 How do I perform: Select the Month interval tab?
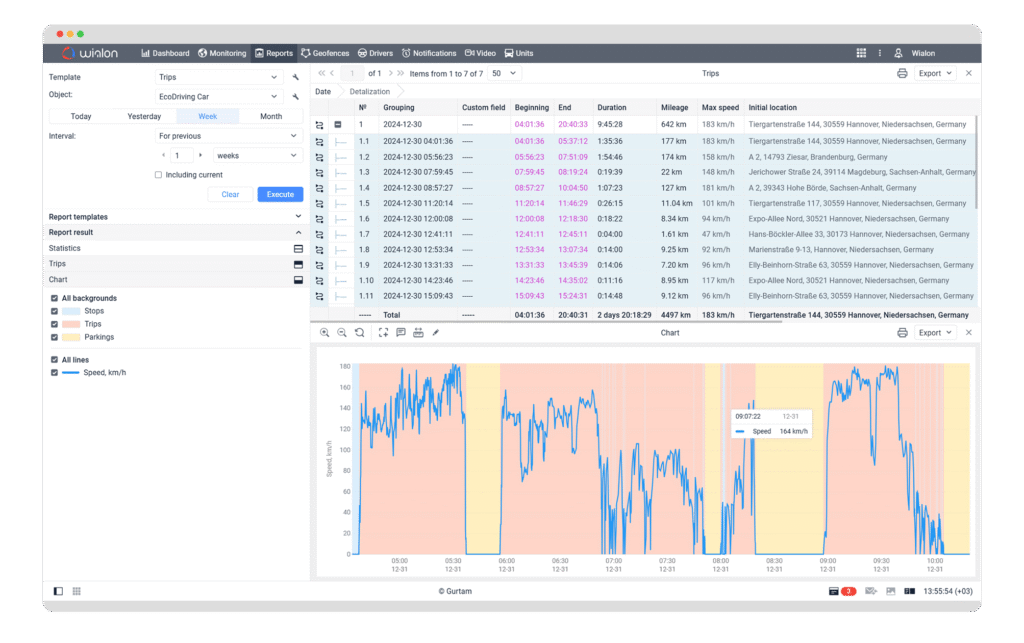[271, 116]
